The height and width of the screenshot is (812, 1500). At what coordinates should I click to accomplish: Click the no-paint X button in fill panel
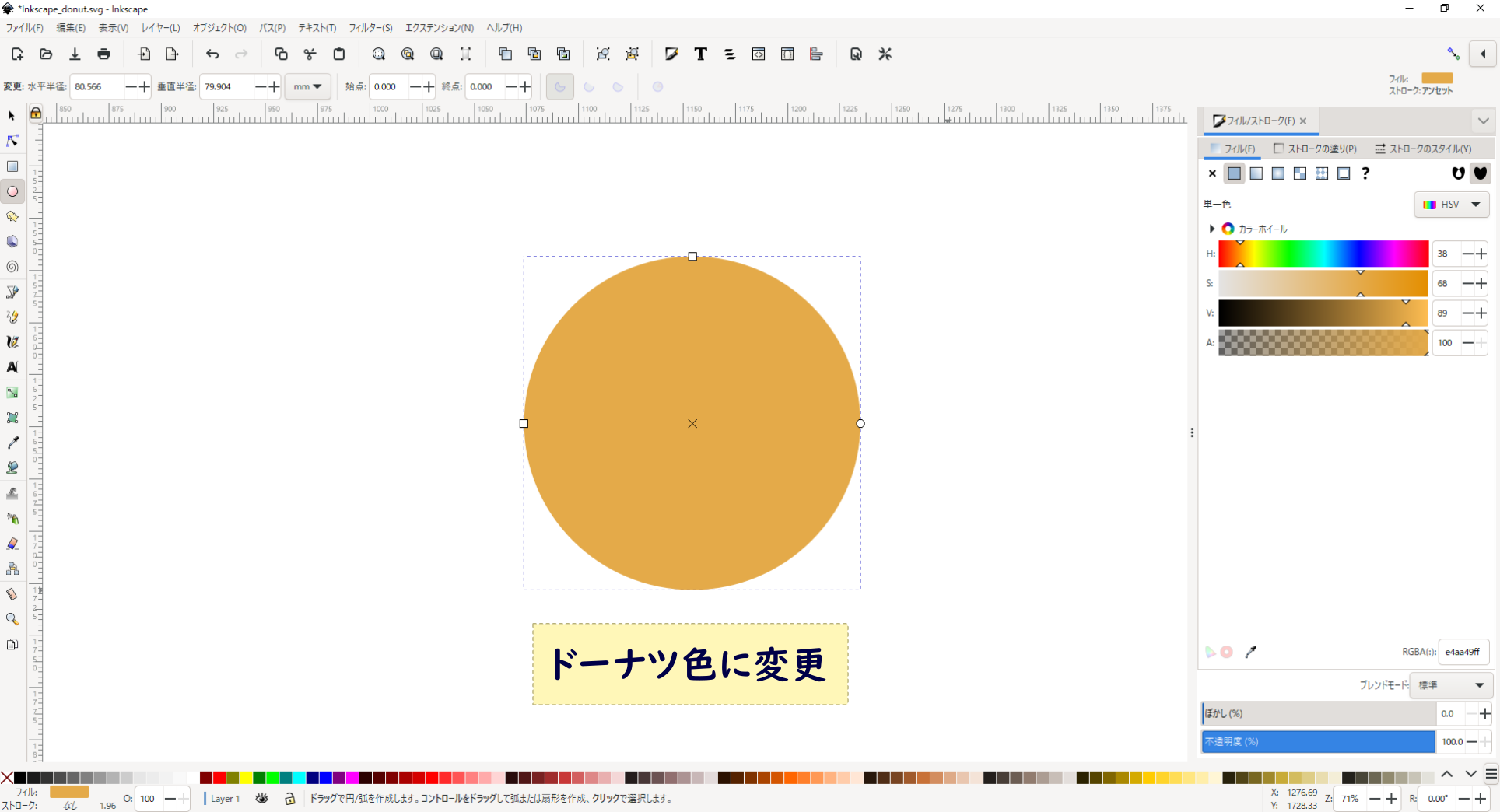coord(1211,173)
